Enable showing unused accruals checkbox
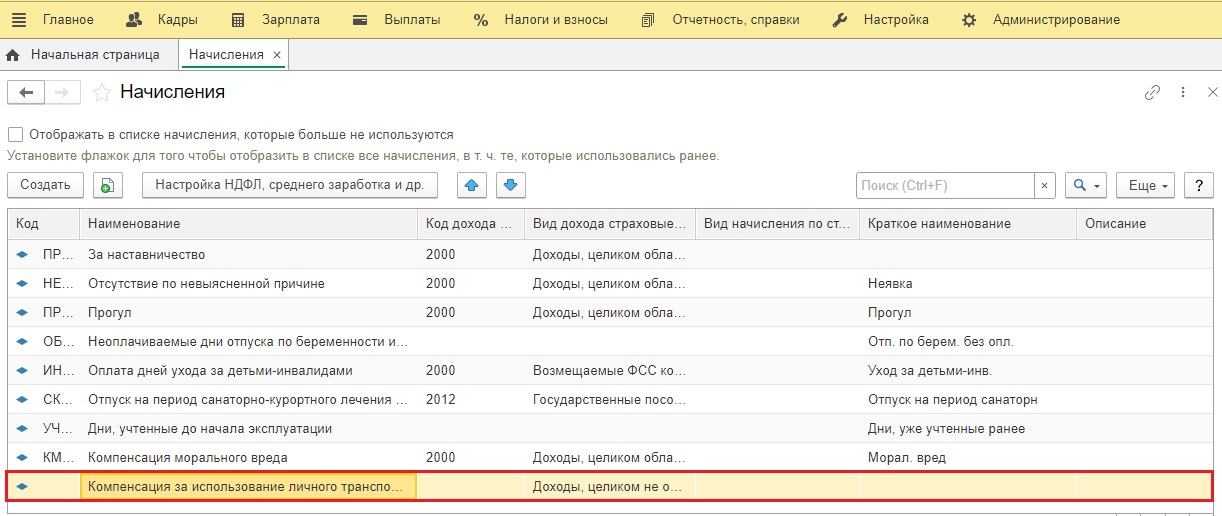This screenshot has width=1222, height=516. click(15, 134)
